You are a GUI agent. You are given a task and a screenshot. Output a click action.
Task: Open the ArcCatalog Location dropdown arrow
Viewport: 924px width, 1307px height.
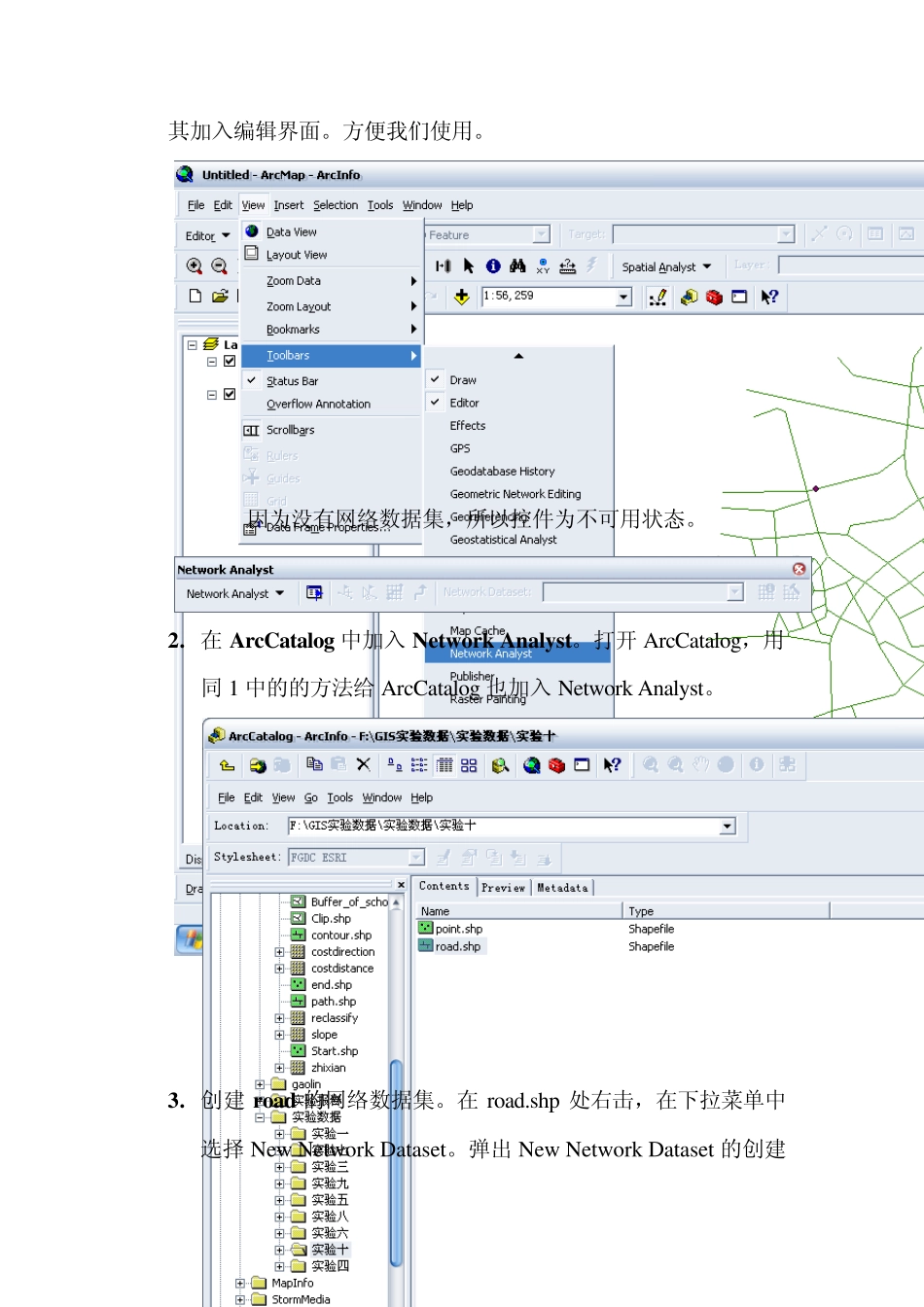tap(727, 827)
